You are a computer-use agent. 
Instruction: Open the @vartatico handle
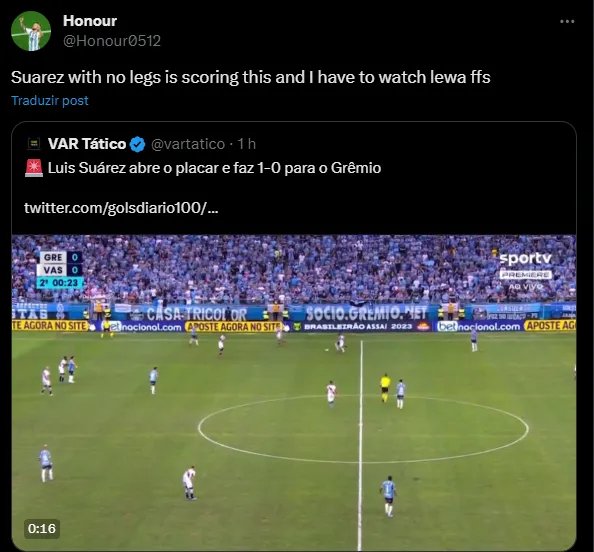tap(188, 144)
